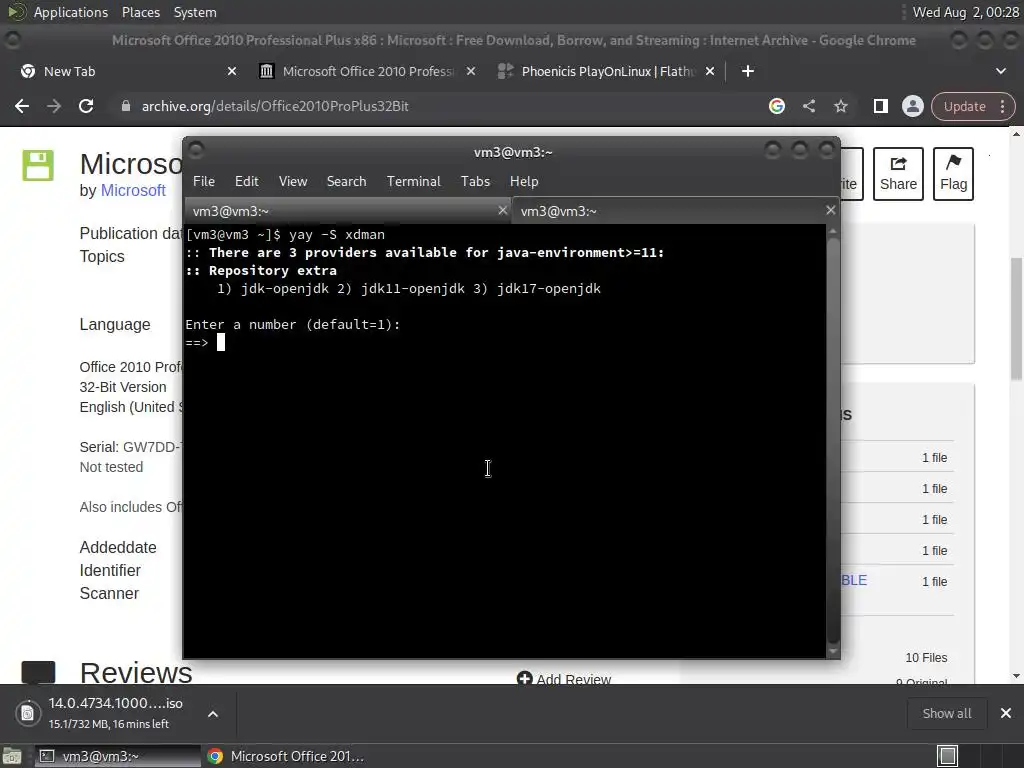Expand download options chevron for ISO
This screenshot has width=1024, height=768.
213,714
